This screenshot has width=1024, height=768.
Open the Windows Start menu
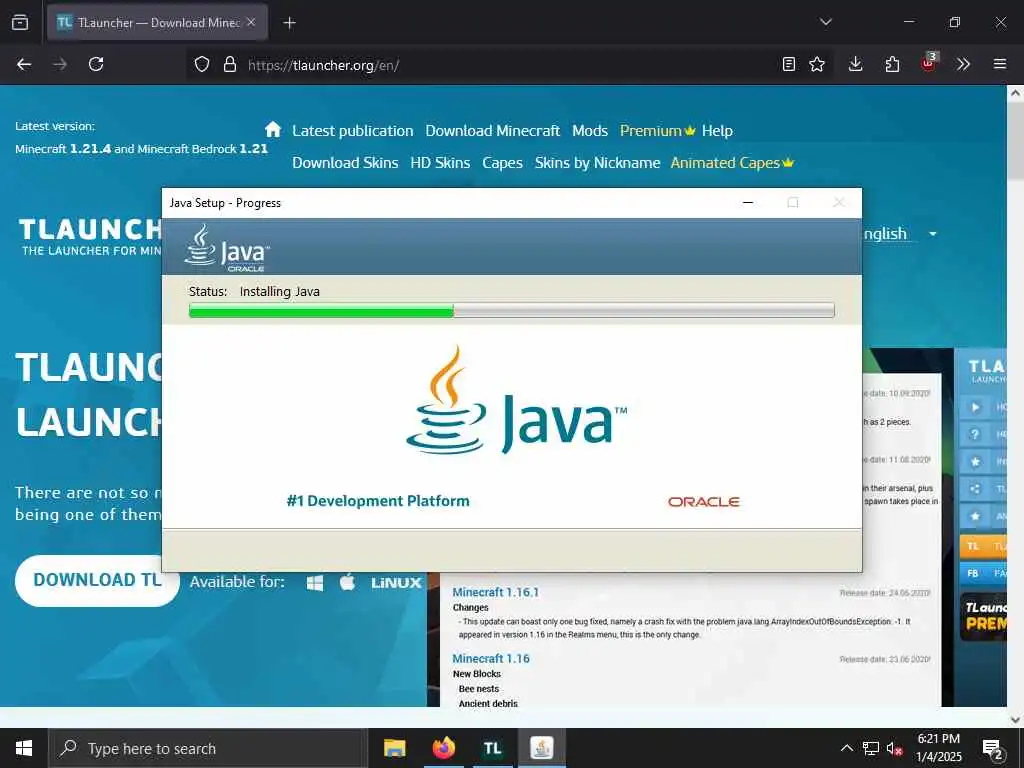(x=24, y=748)
